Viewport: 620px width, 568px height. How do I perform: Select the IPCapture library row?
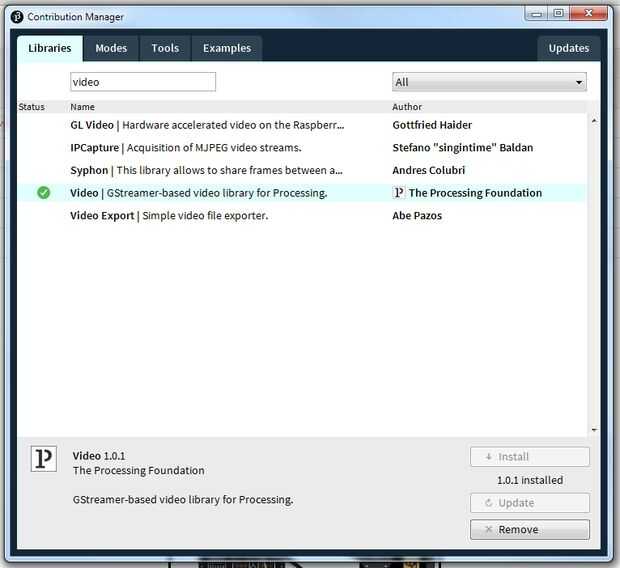pos(302,148)
